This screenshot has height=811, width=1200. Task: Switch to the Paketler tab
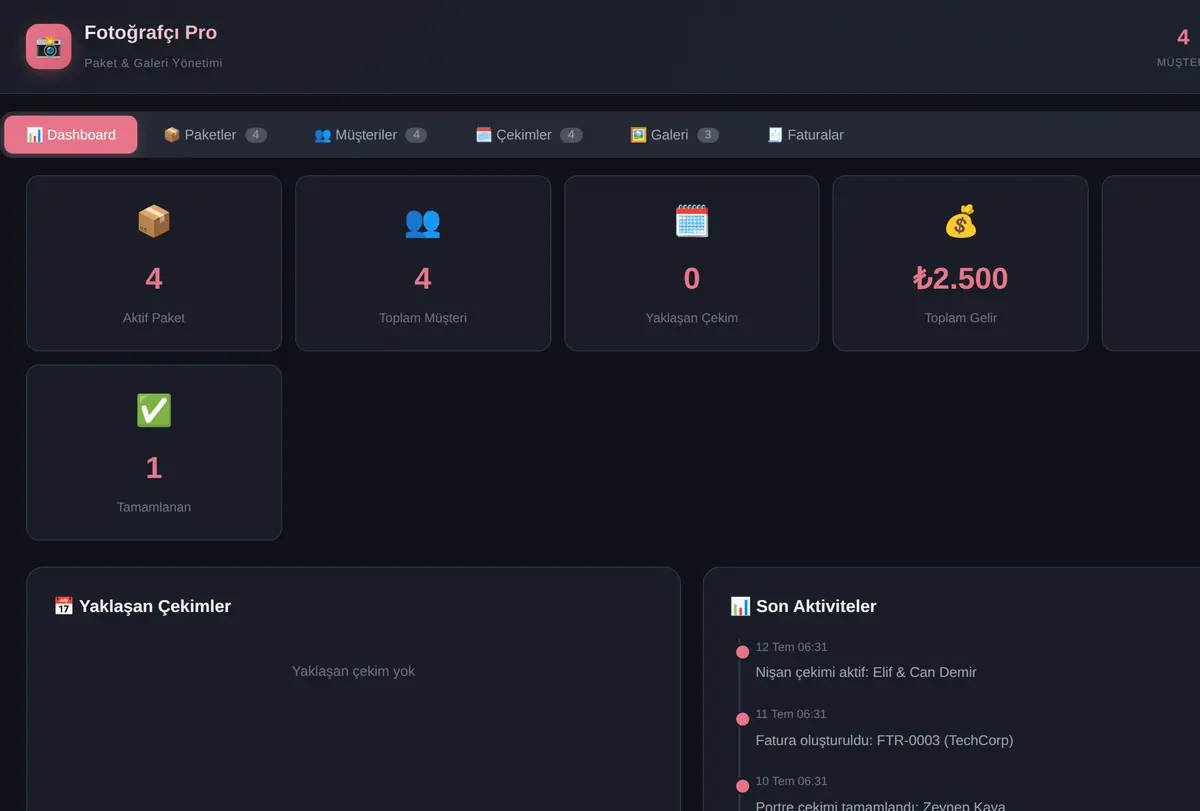click(x=215, y=134)
